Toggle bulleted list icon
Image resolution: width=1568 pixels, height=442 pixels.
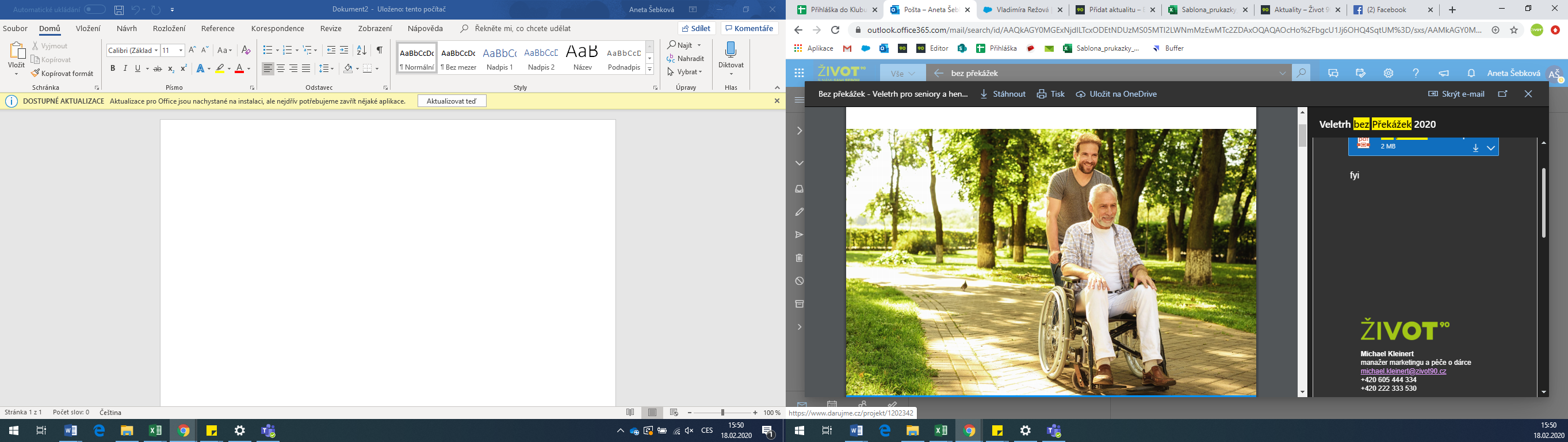[x=267, y=50]
